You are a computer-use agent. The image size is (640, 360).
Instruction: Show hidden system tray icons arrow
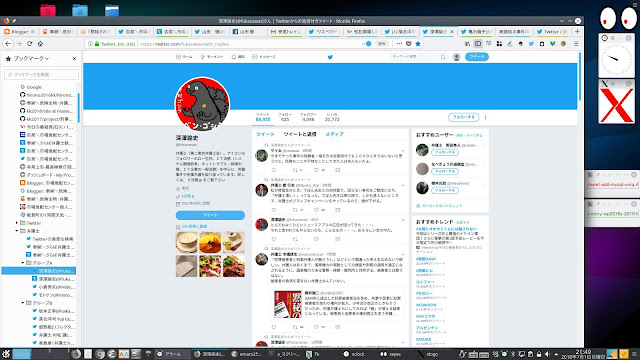(x=556, y=354)
